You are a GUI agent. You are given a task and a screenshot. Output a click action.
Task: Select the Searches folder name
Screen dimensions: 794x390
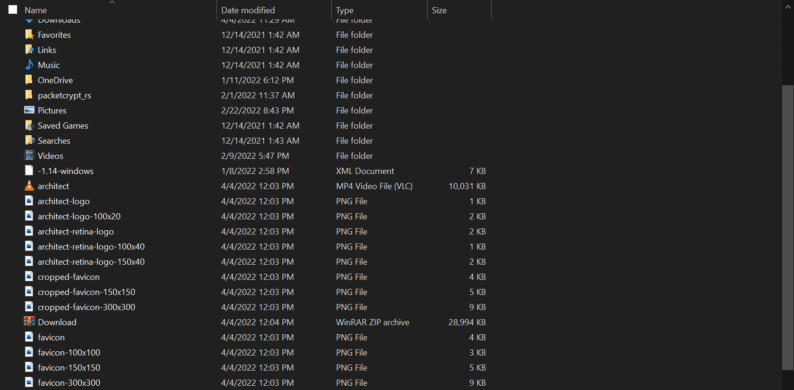click(54, 141)
